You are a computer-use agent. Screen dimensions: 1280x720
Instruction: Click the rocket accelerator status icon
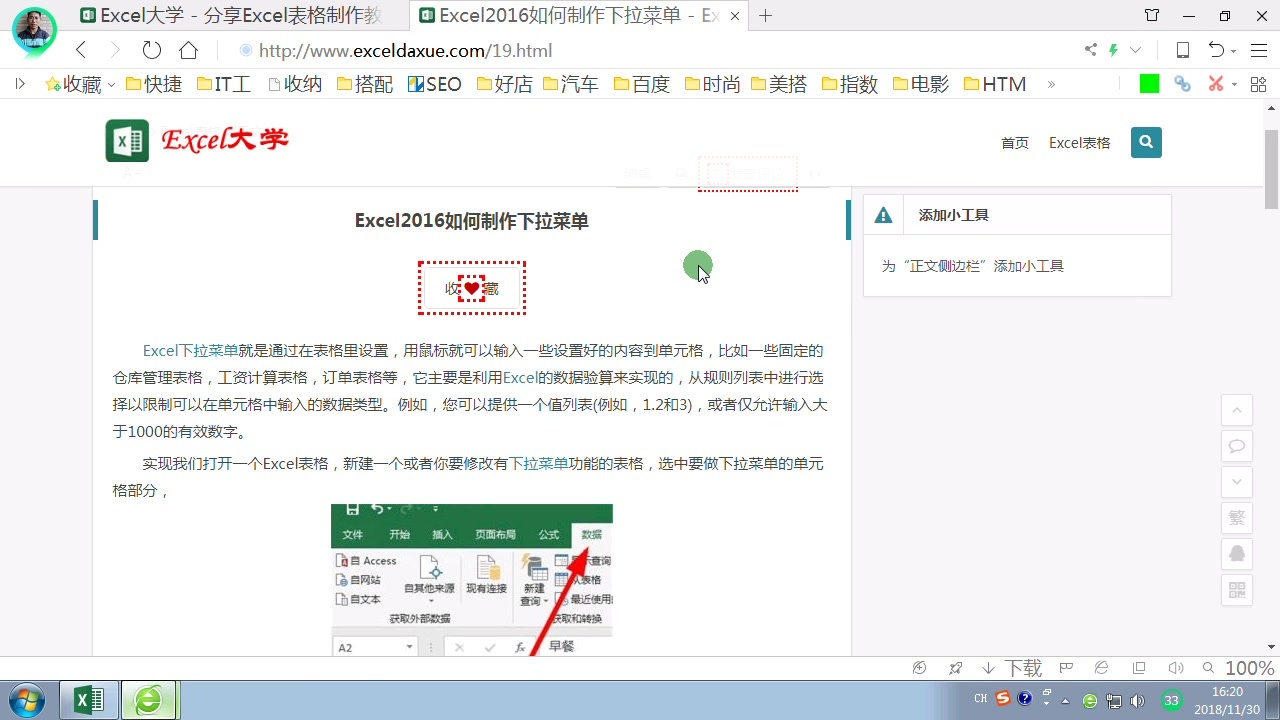click(955, 668)
